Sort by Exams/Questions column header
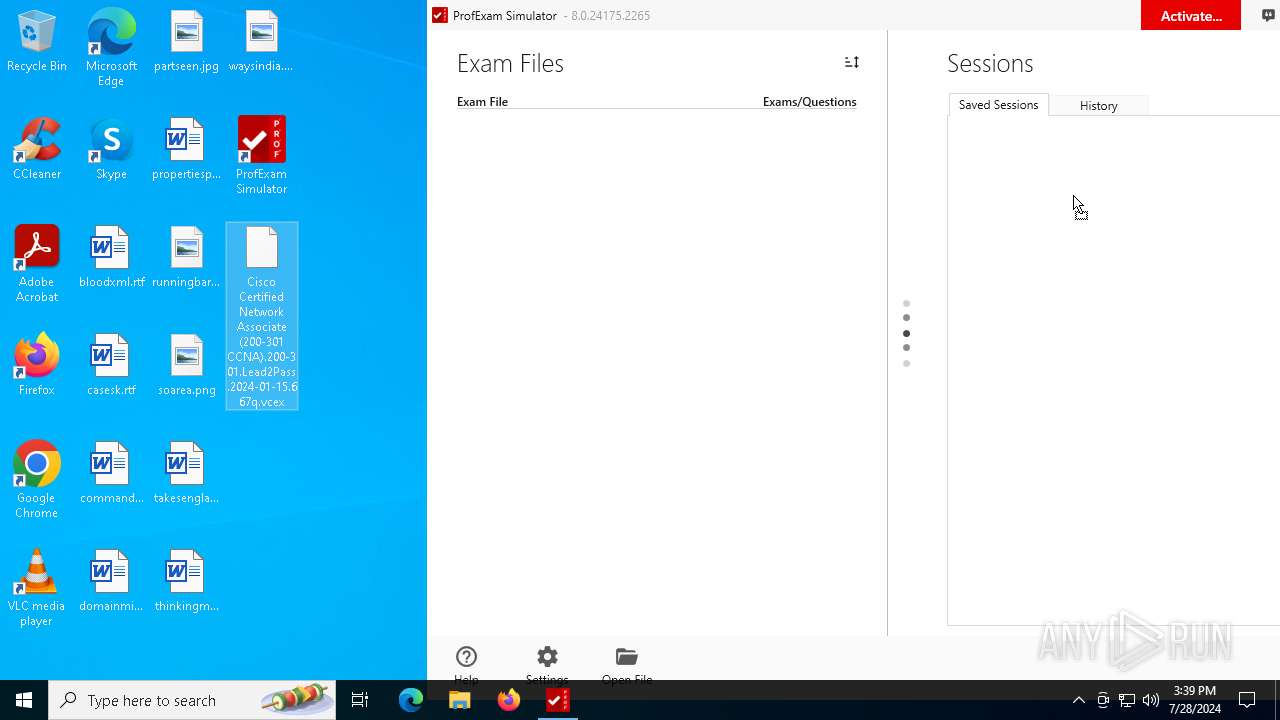Image resolution: width=1280 pixels, height=720 pixels. [x=809, y=102]
